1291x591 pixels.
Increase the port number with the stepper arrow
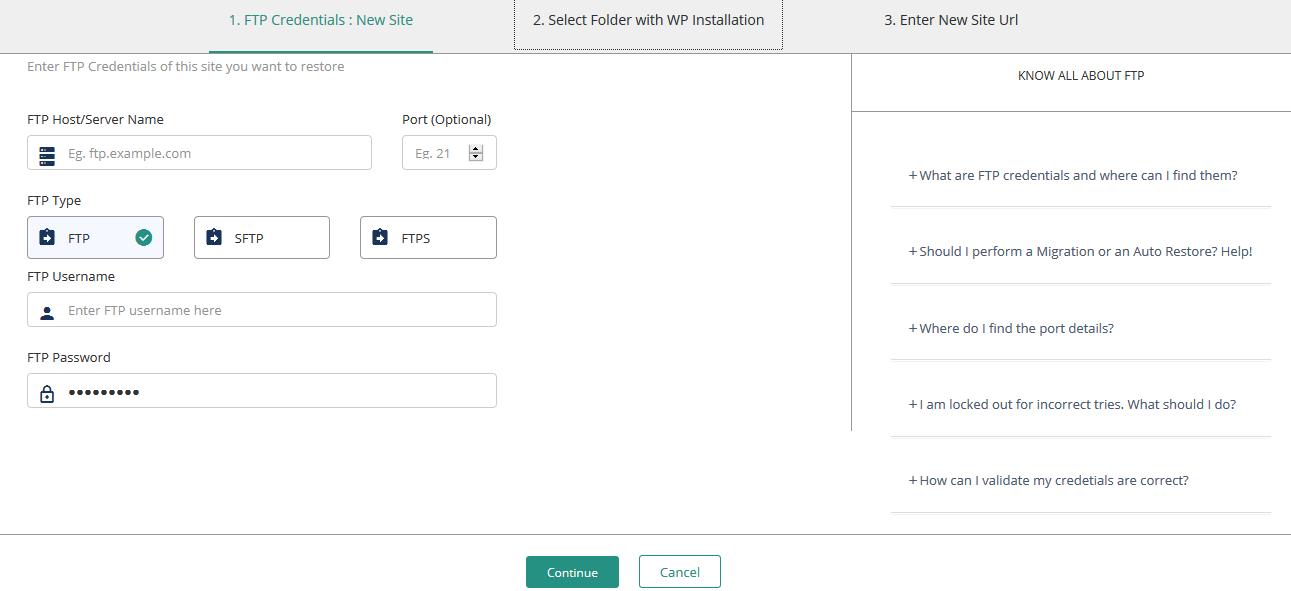476,149
